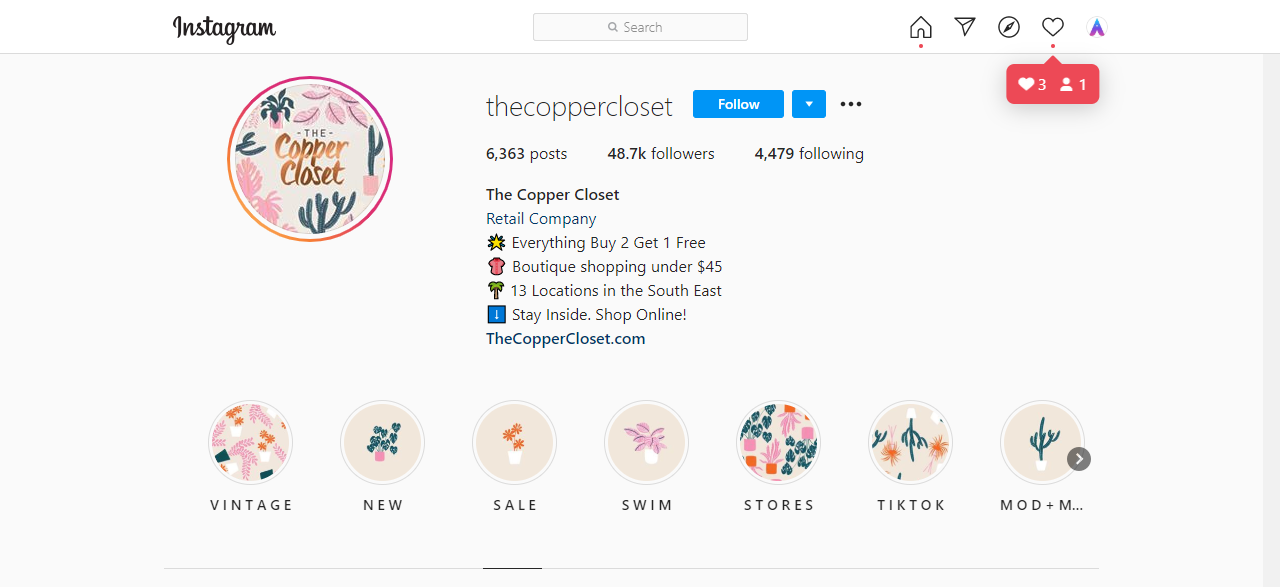Screen dimensions: 1280x587
Task: Open the VINTAGE story highlight
Action: (x=251, y=443)
